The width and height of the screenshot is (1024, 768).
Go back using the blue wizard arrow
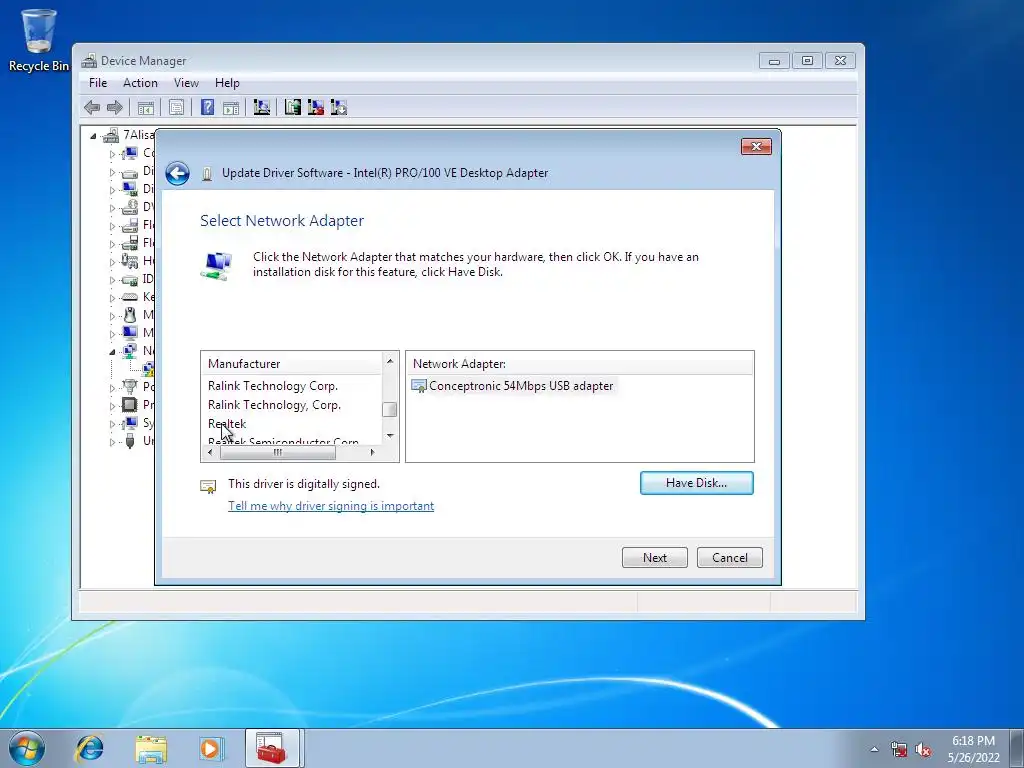(x=177, y=173)
